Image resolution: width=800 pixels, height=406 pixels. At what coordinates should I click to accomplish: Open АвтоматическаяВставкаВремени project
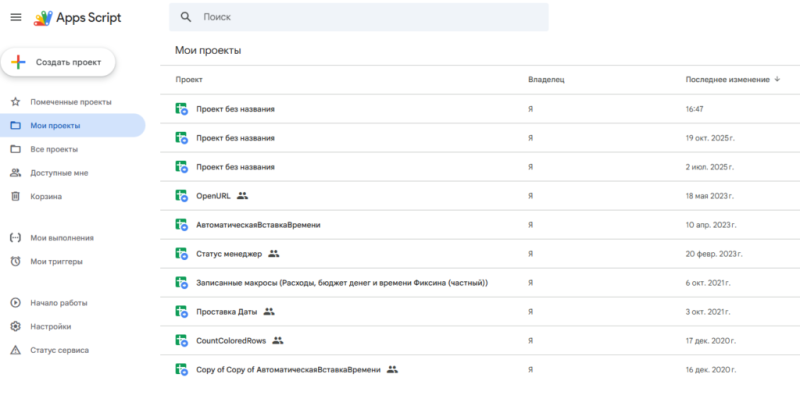click(x=258, y=225)
